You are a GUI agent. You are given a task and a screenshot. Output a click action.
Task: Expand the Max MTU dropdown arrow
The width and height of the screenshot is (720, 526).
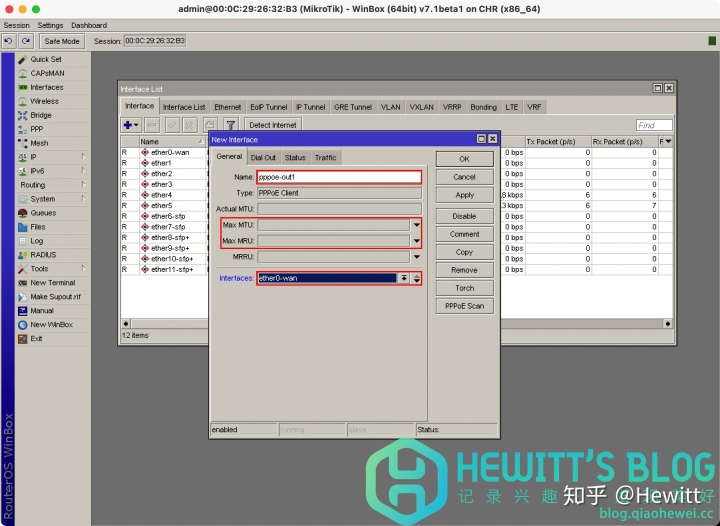(x=416, y=225)
